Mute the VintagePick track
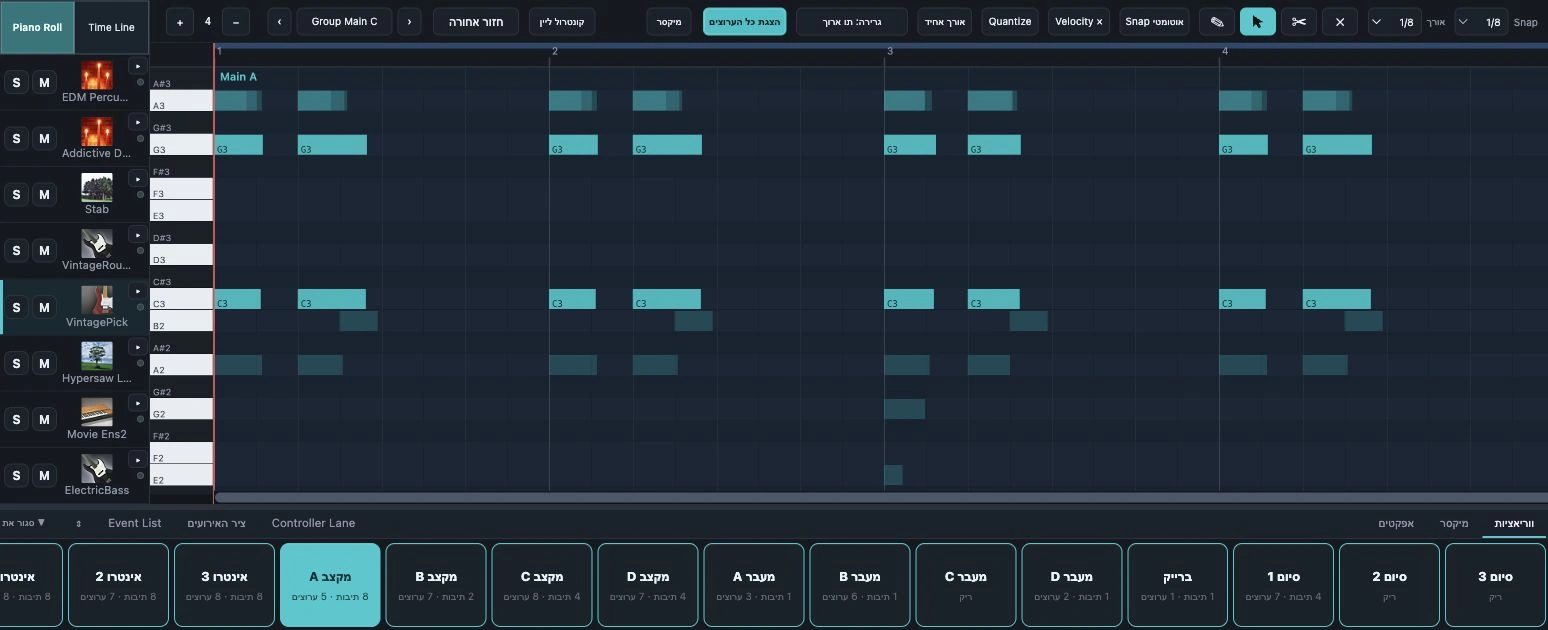The image size is (1548, 630). pyautogui.click(x=44, y=306)
